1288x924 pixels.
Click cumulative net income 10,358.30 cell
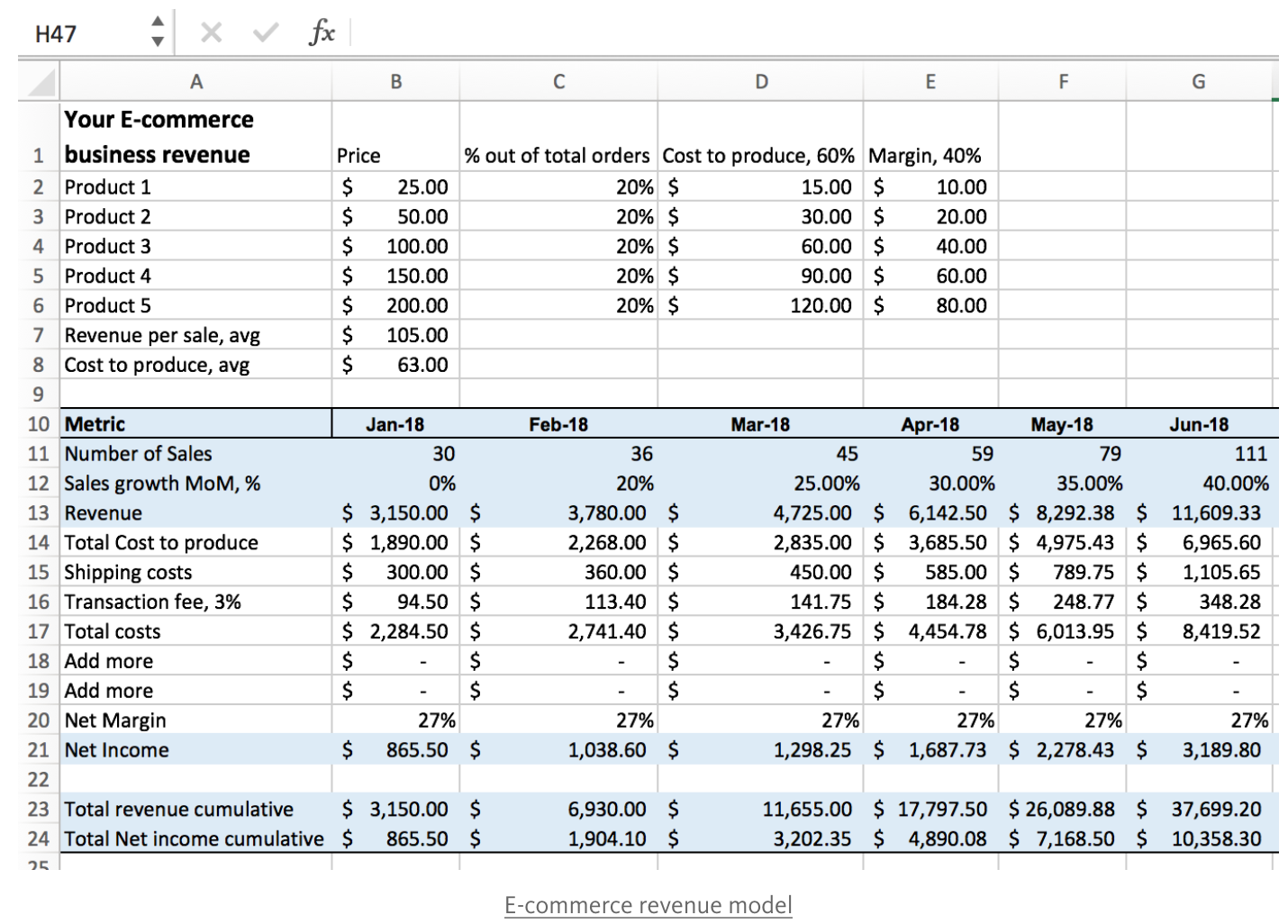[x=1199, y=839]
